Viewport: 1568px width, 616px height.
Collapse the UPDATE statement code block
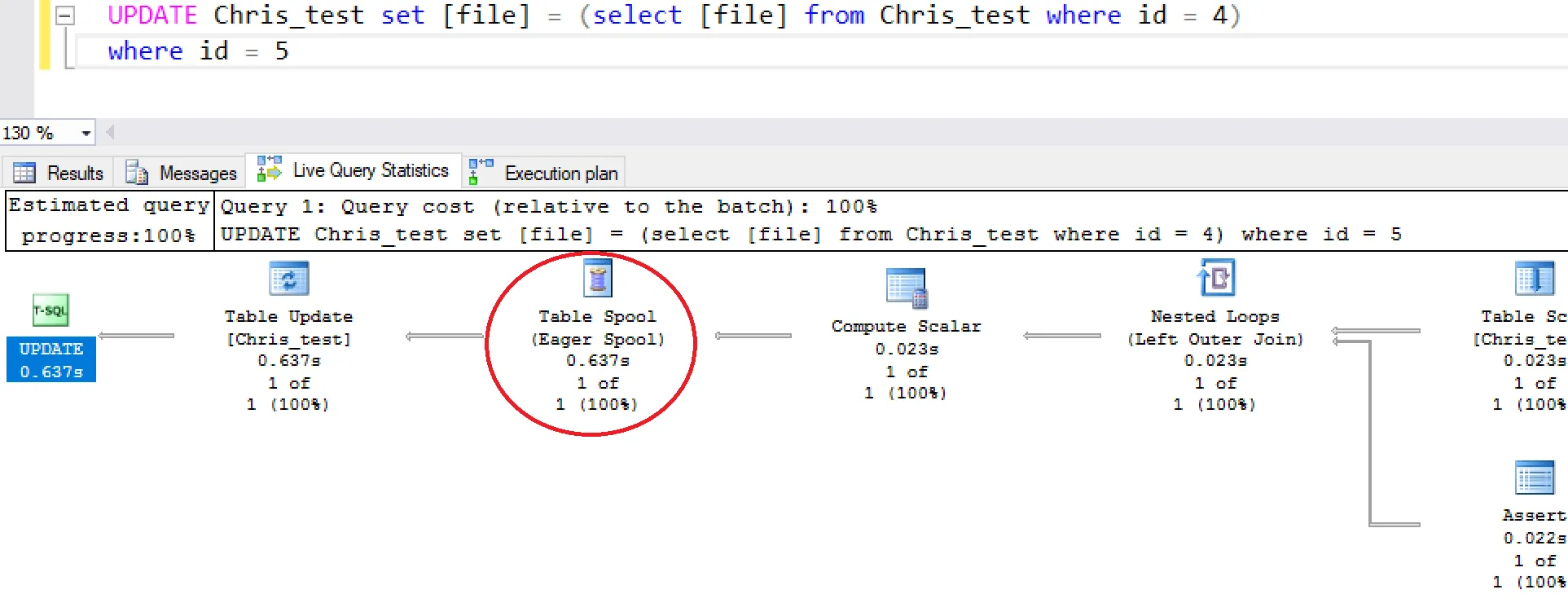pyautogui.click(x=65, y=15)
